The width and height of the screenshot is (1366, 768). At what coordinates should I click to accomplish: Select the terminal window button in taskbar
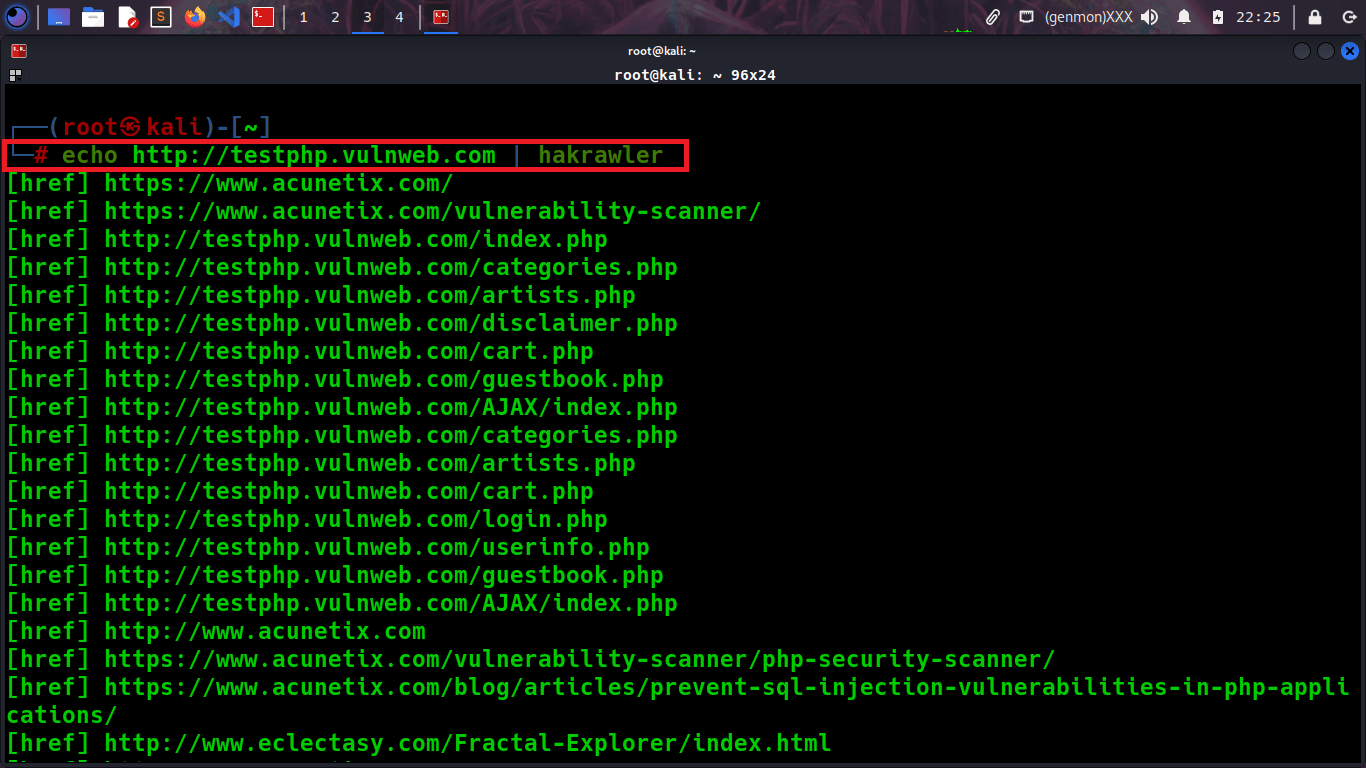point(441,17)
